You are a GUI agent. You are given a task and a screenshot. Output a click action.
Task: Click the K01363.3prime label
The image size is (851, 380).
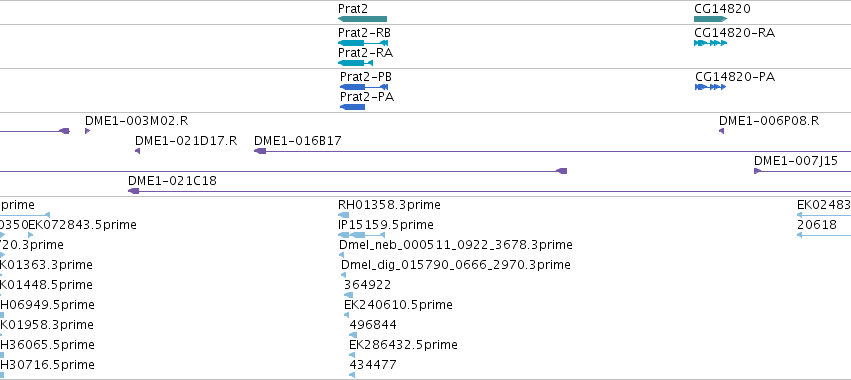tap(46, 265)
